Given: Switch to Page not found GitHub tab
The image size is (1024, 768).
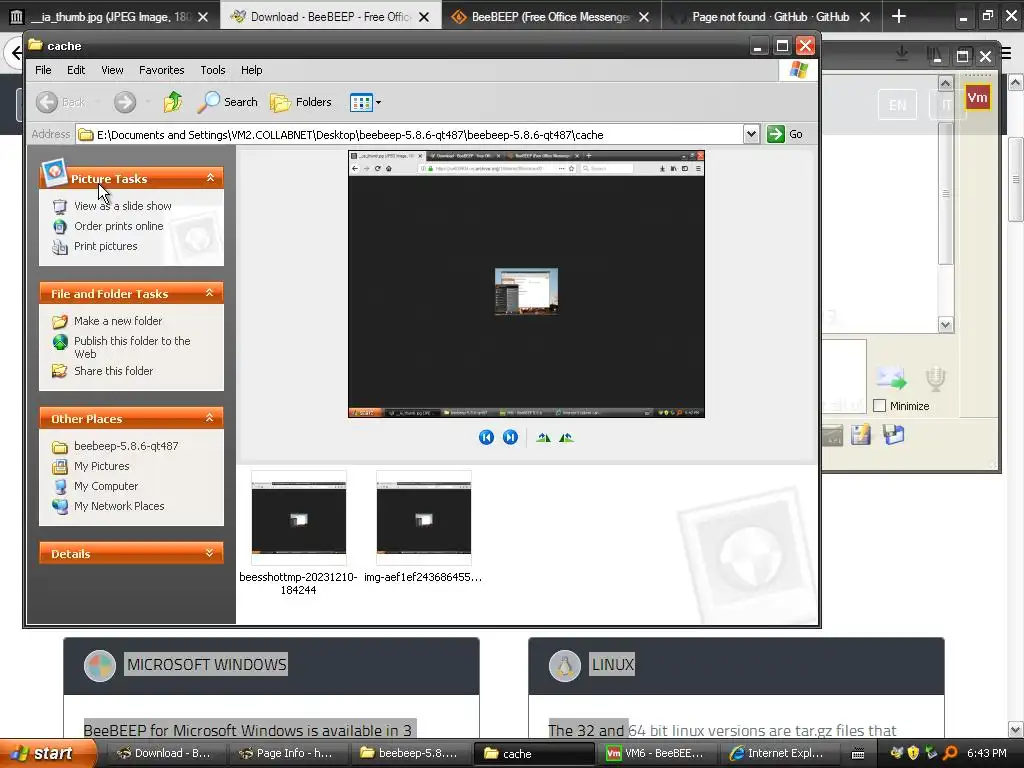Looking at the screenshot, I should coord(771,17).
